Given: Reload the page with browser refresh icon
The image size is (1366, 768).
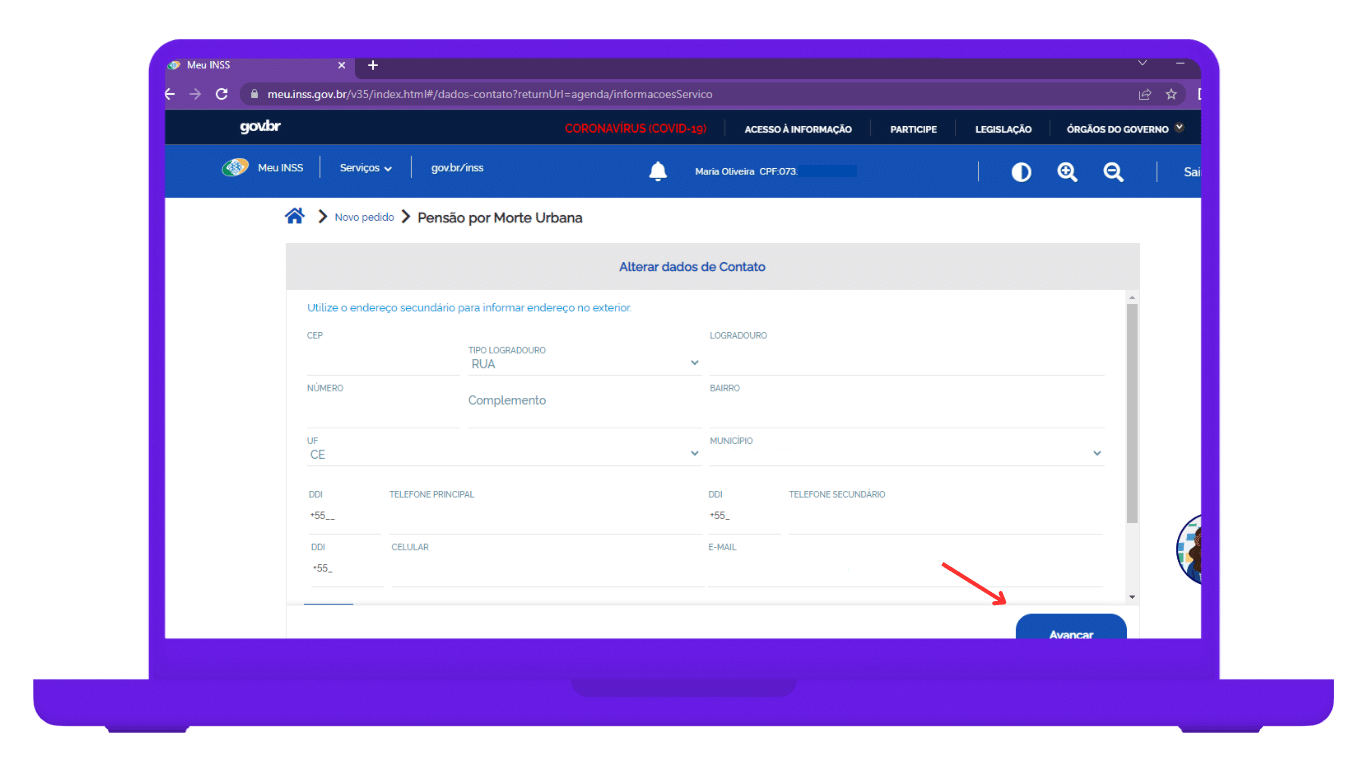Looking at the screenshot, I should pyautogui.click(x=222, y=94).
